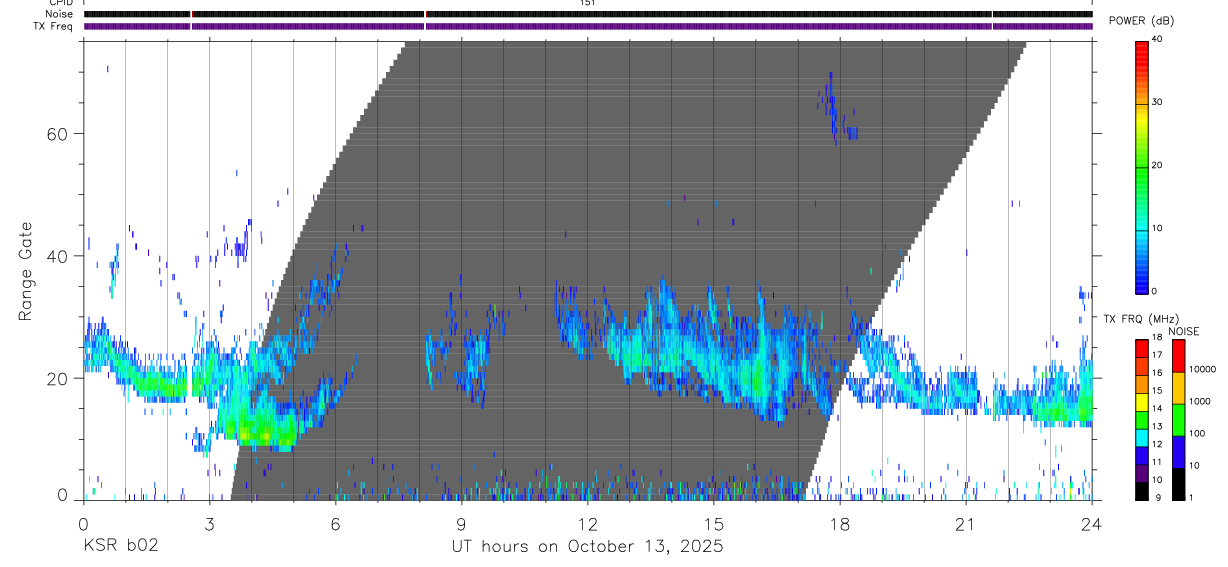Click TX FRQ scale tick label 9
1228x567 pixels.
[1158, 497]
